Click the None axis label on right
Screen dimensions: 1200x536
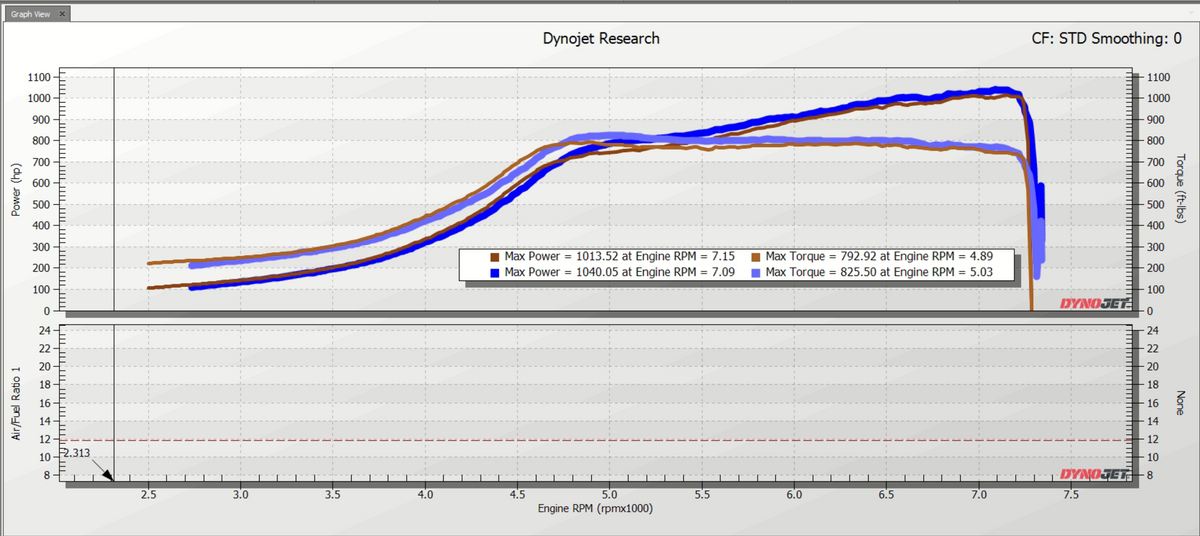[x=1181, y=402]
